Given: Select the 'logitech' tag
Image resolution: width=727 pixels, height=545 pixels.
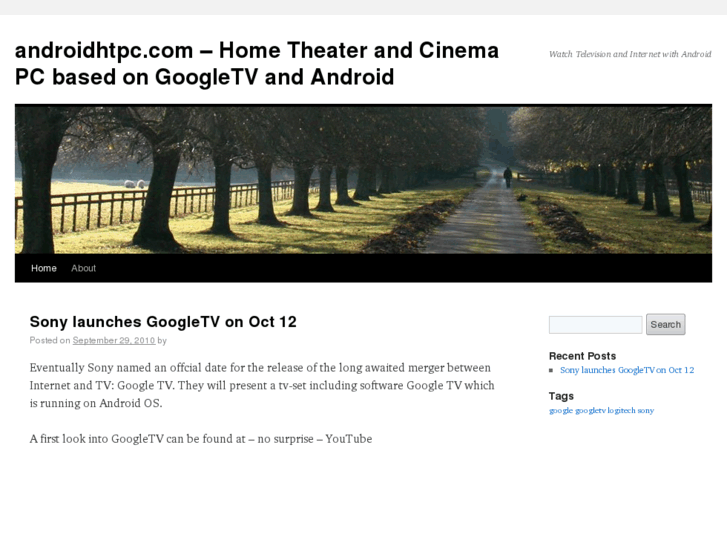Looking at the screenshot, I should (x=621, y=410).
